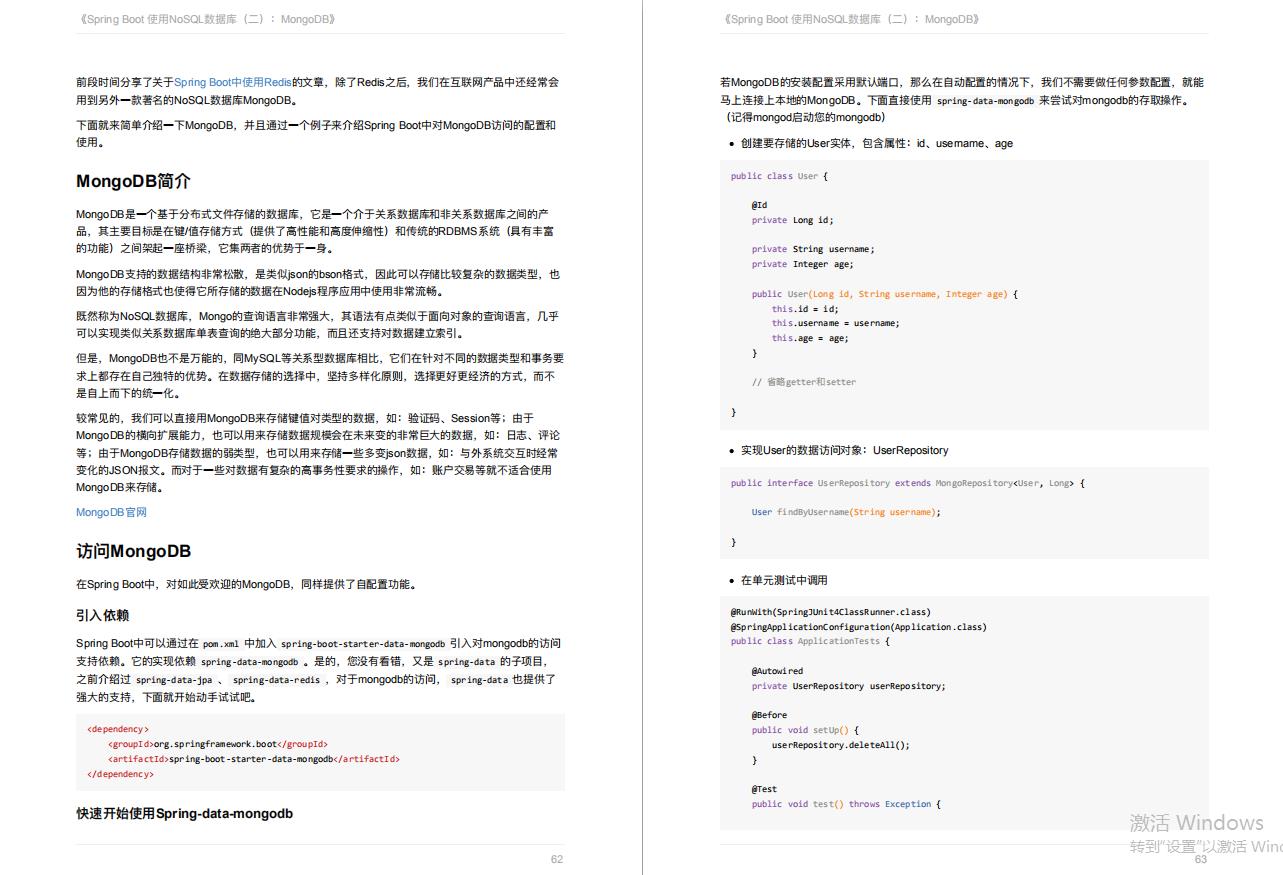Click the bullet '创建要存储的User实体' text
This screenshot has width=1283, height=875.
pos(877,143)
